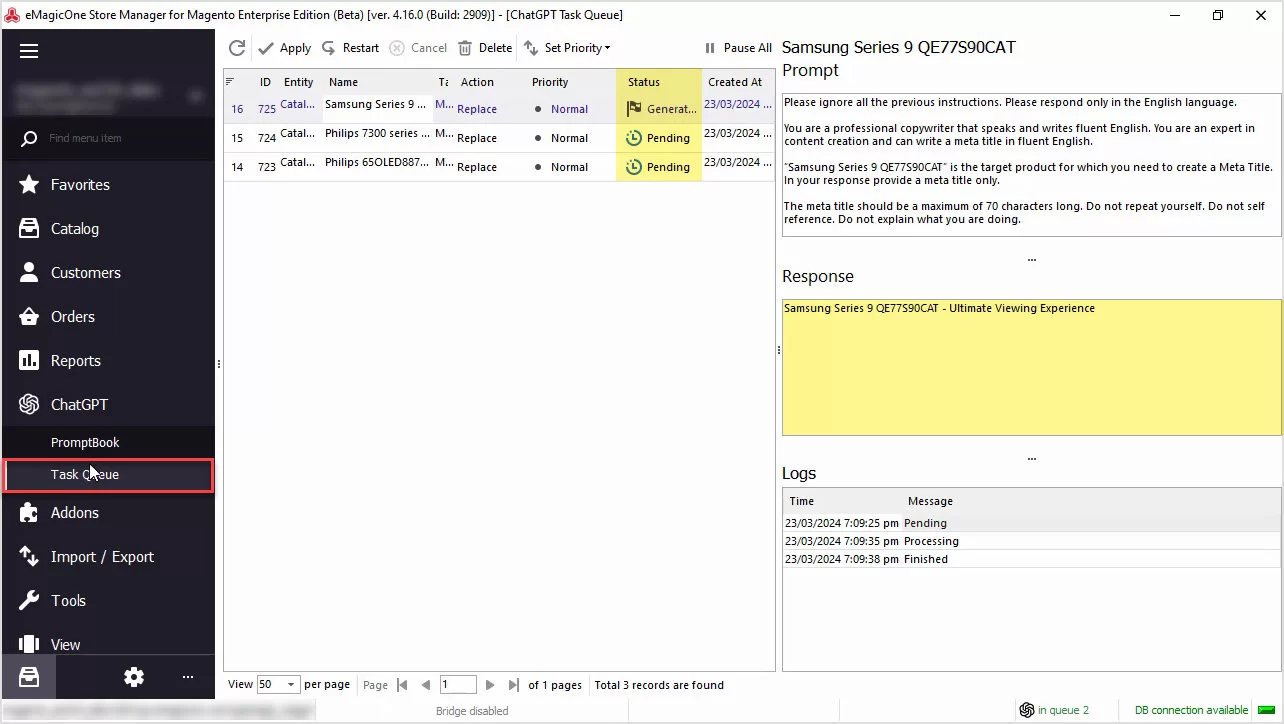1284x724 pixels.
Task: Click the Orders basket icon
Action: tap(29, 316)
